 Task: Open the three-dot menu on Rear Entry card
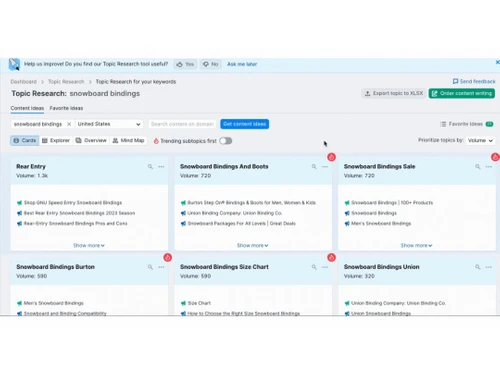pyautogui.click(x=161, y=166)
